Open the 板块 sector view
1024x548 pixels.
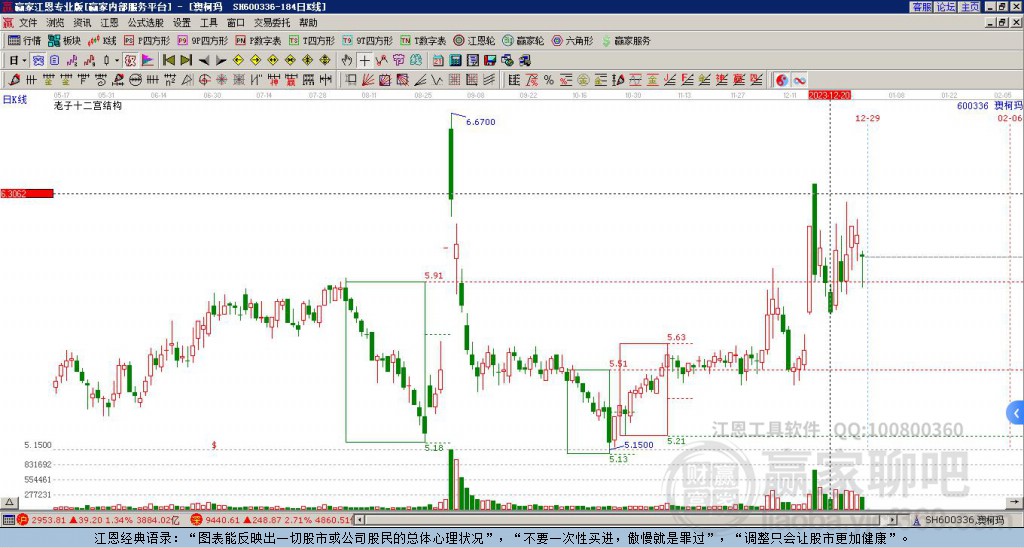(64, 40)
